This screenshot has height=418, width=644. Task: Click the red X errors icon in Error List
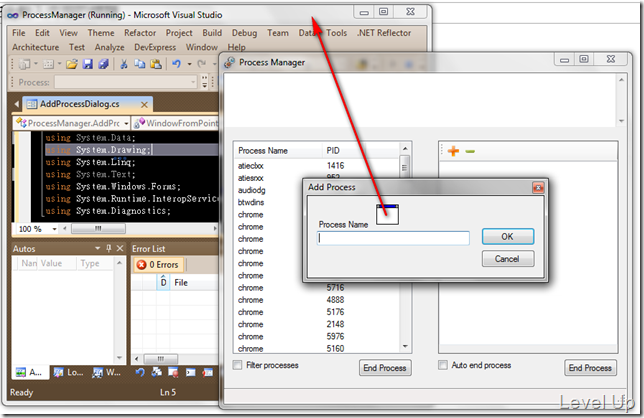[x=141, y=265]
